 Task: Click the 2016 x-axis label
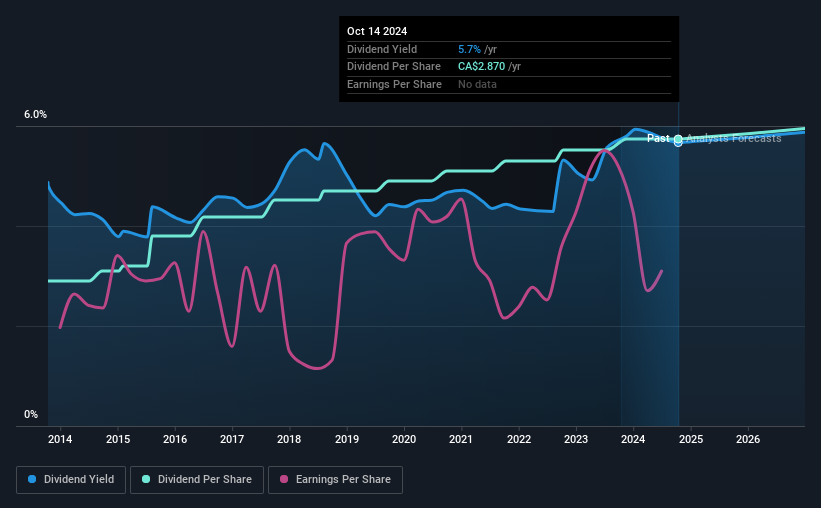175,439
